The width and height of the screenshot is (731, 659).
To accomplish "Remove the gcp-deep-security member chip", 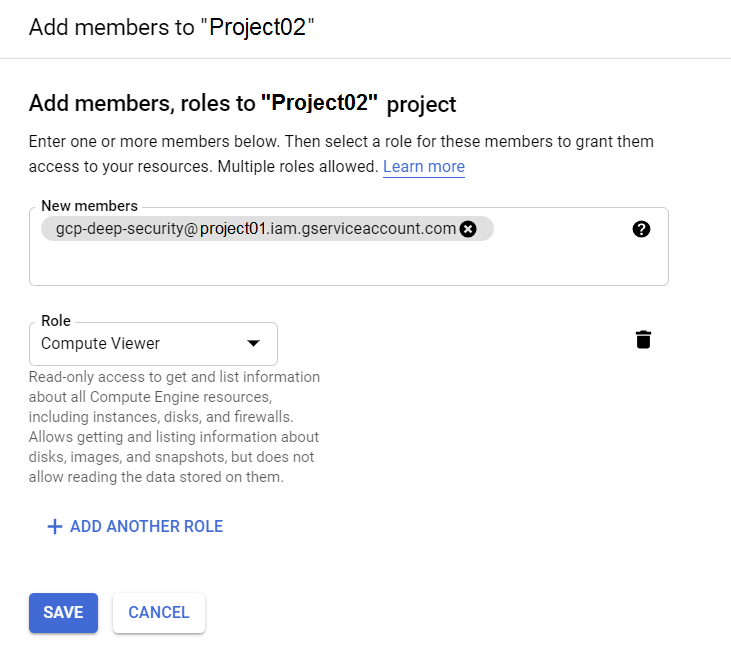I will pyautogui.click(x=468, y=229).
